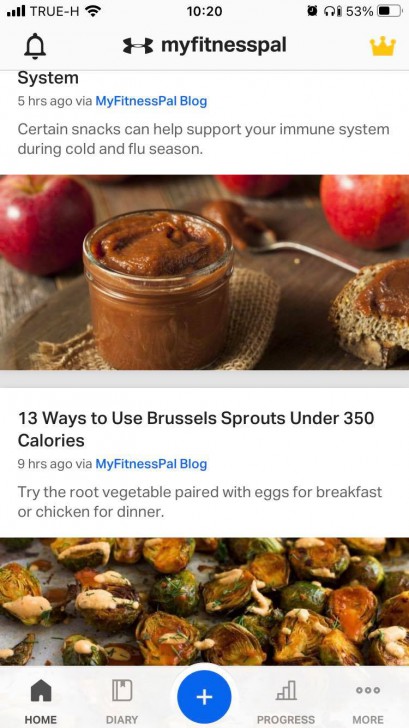Open the Progress bar chart icon

[x=286, y=690]
